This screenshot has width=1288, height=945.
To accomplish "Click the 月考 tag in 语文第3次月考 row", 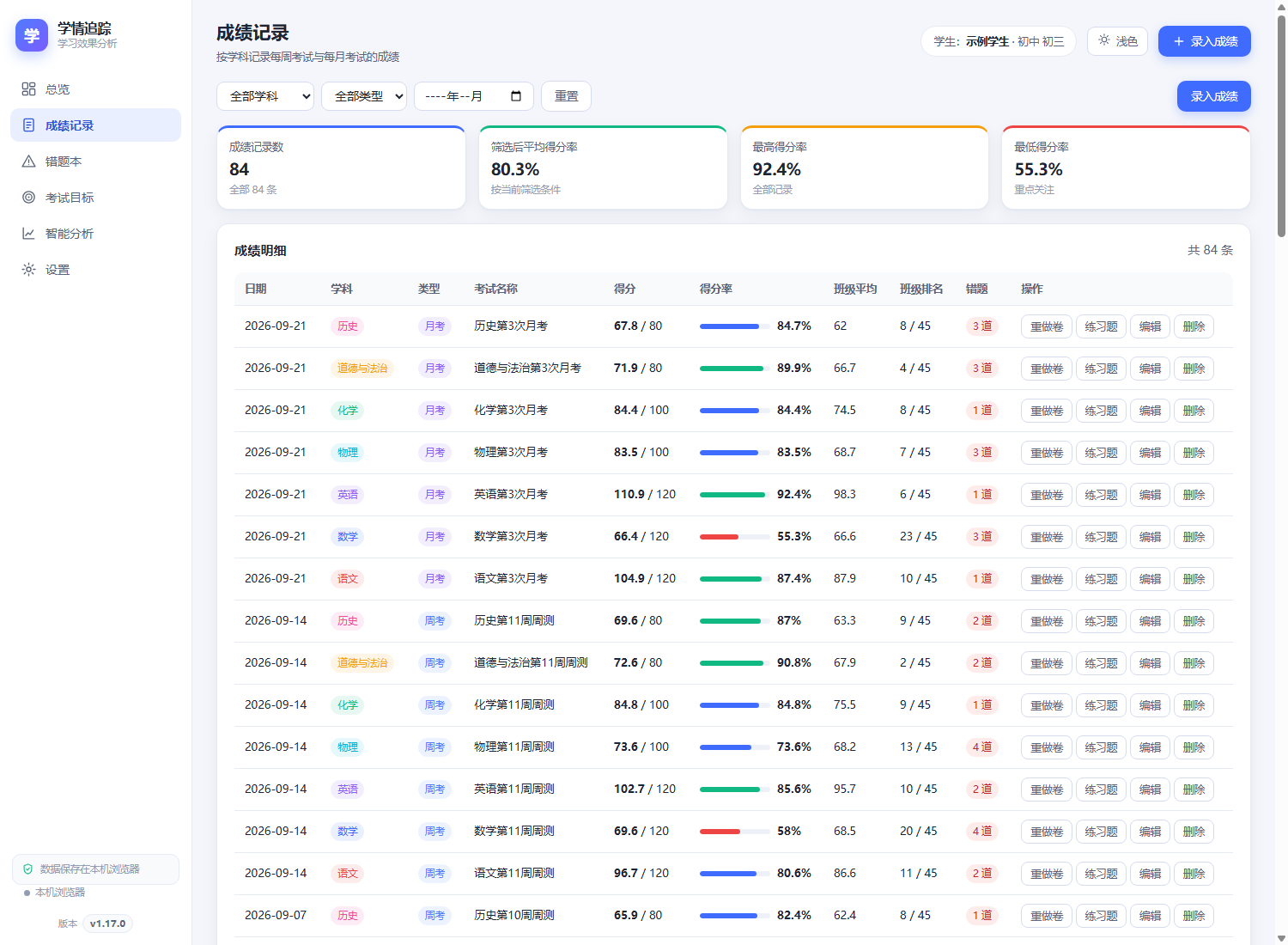I will coord(435,579).
